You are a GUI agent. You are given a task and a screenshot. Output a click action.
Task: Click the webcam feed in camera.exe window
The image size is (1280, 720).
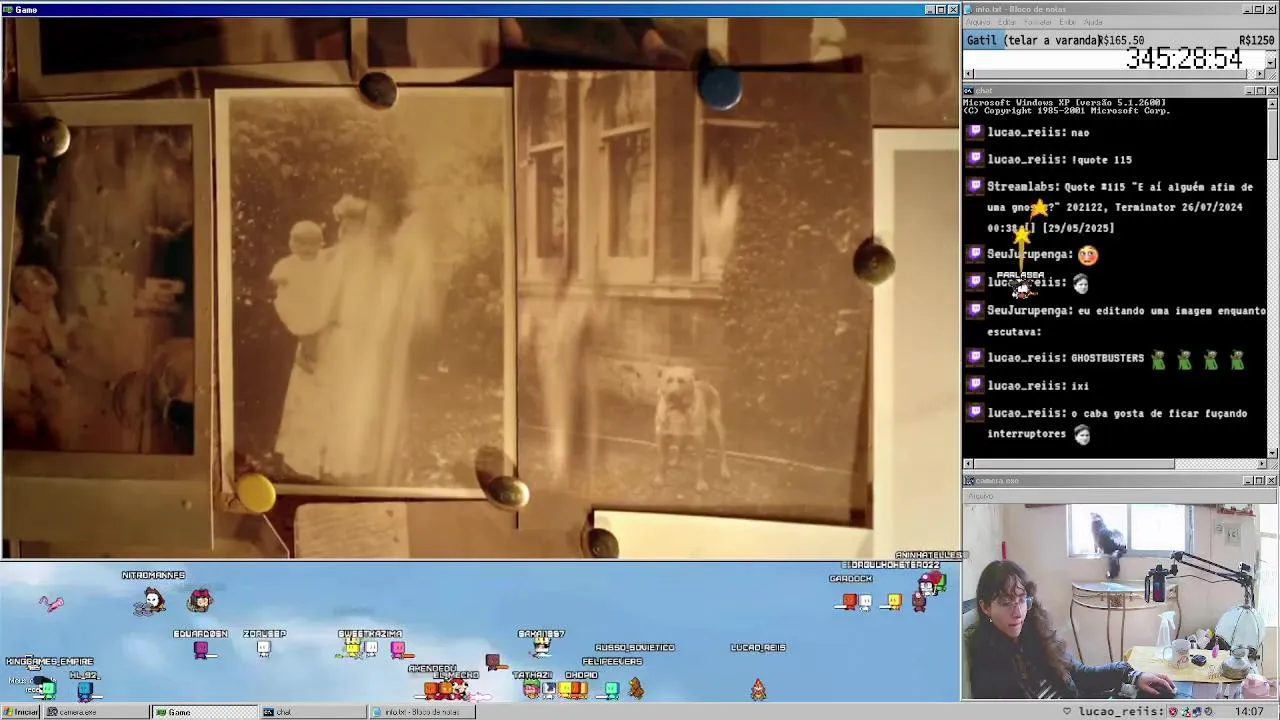[x=1120, y=601]
